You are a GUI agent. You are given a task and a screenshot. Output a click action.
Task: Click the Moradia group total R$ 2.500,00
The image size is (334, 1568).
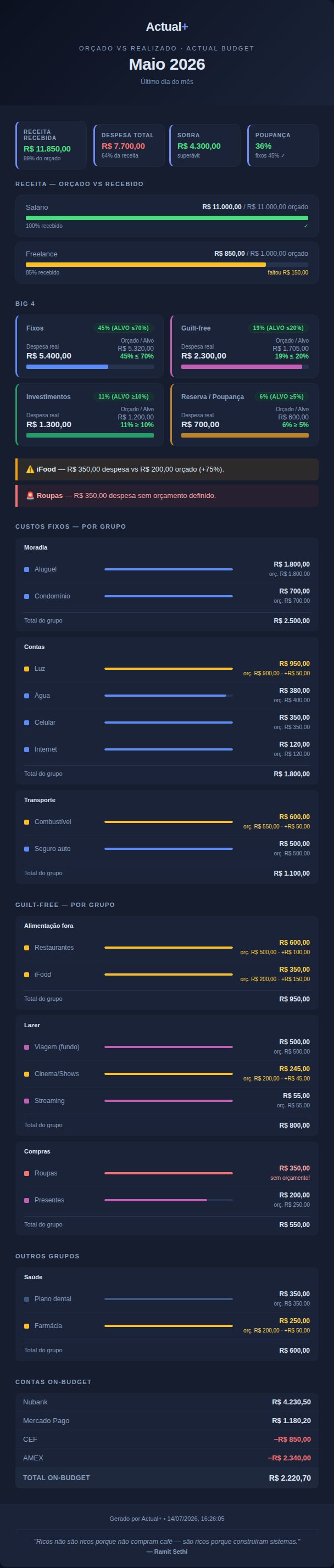click(291, 621)
